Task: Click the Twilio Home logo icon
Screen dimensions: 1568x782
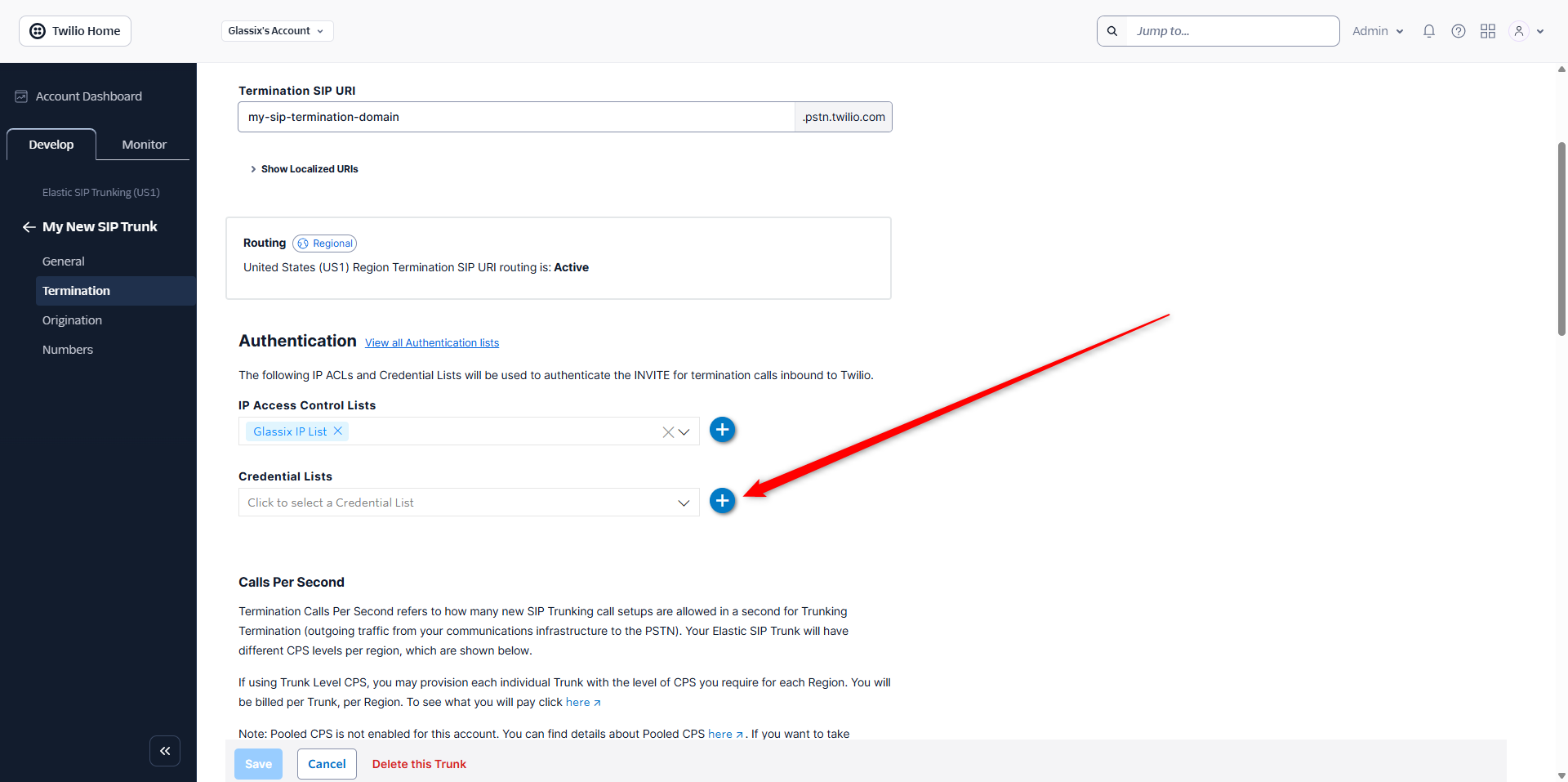Action: [38, 31]
